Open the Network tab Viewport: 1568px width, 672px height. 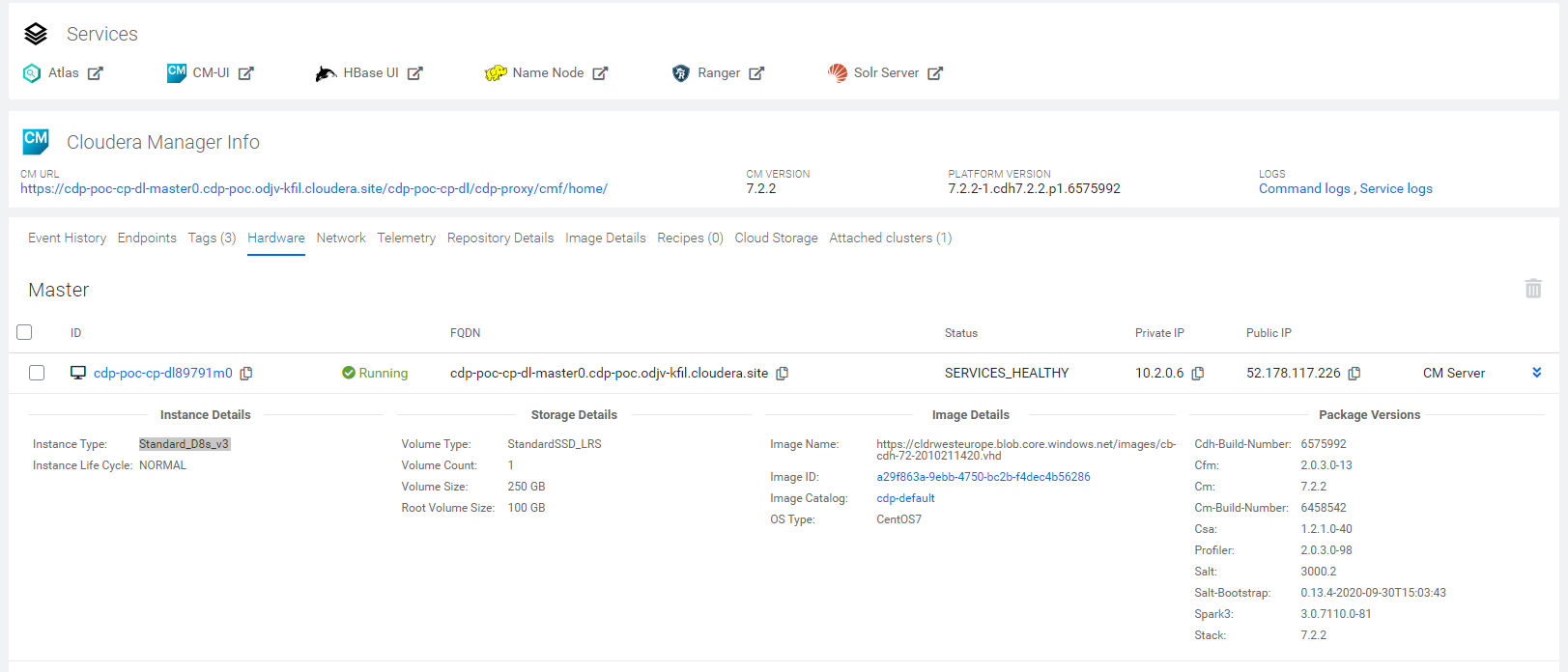click(x=341, y=238)
